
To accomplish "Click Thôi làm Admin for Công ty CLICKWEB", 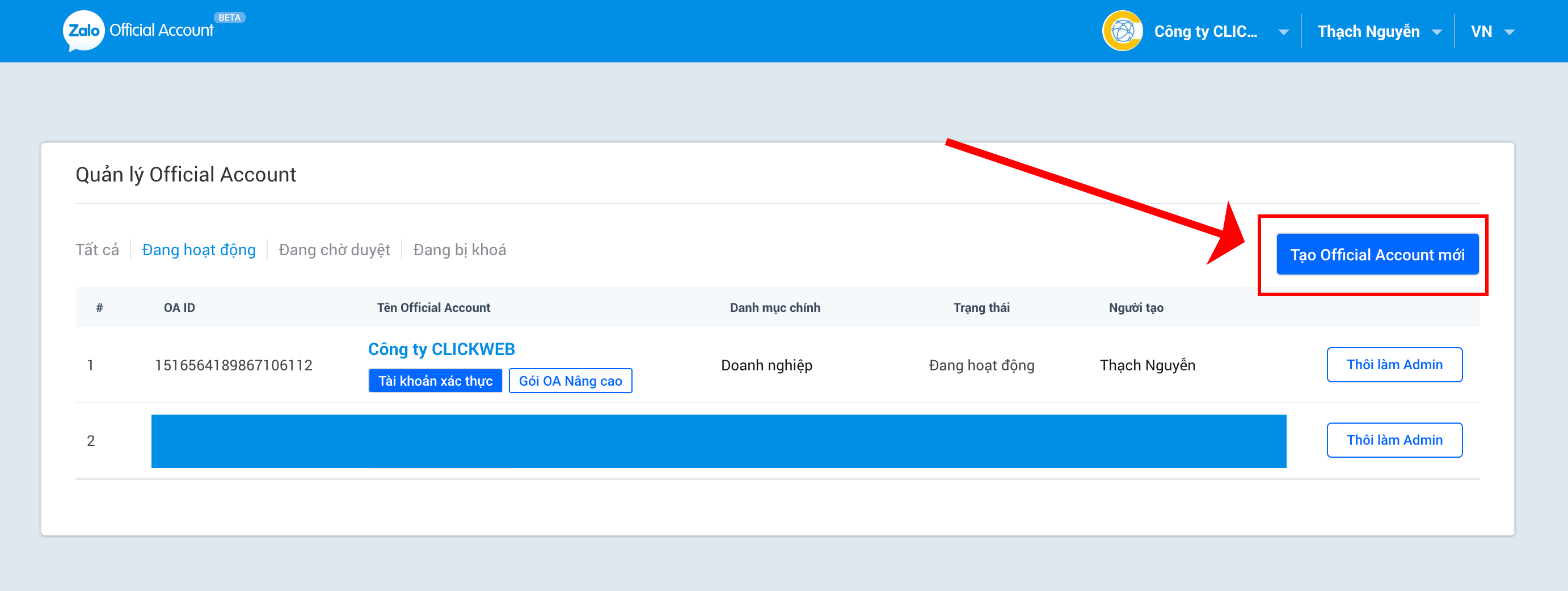I will [1394, 365].
